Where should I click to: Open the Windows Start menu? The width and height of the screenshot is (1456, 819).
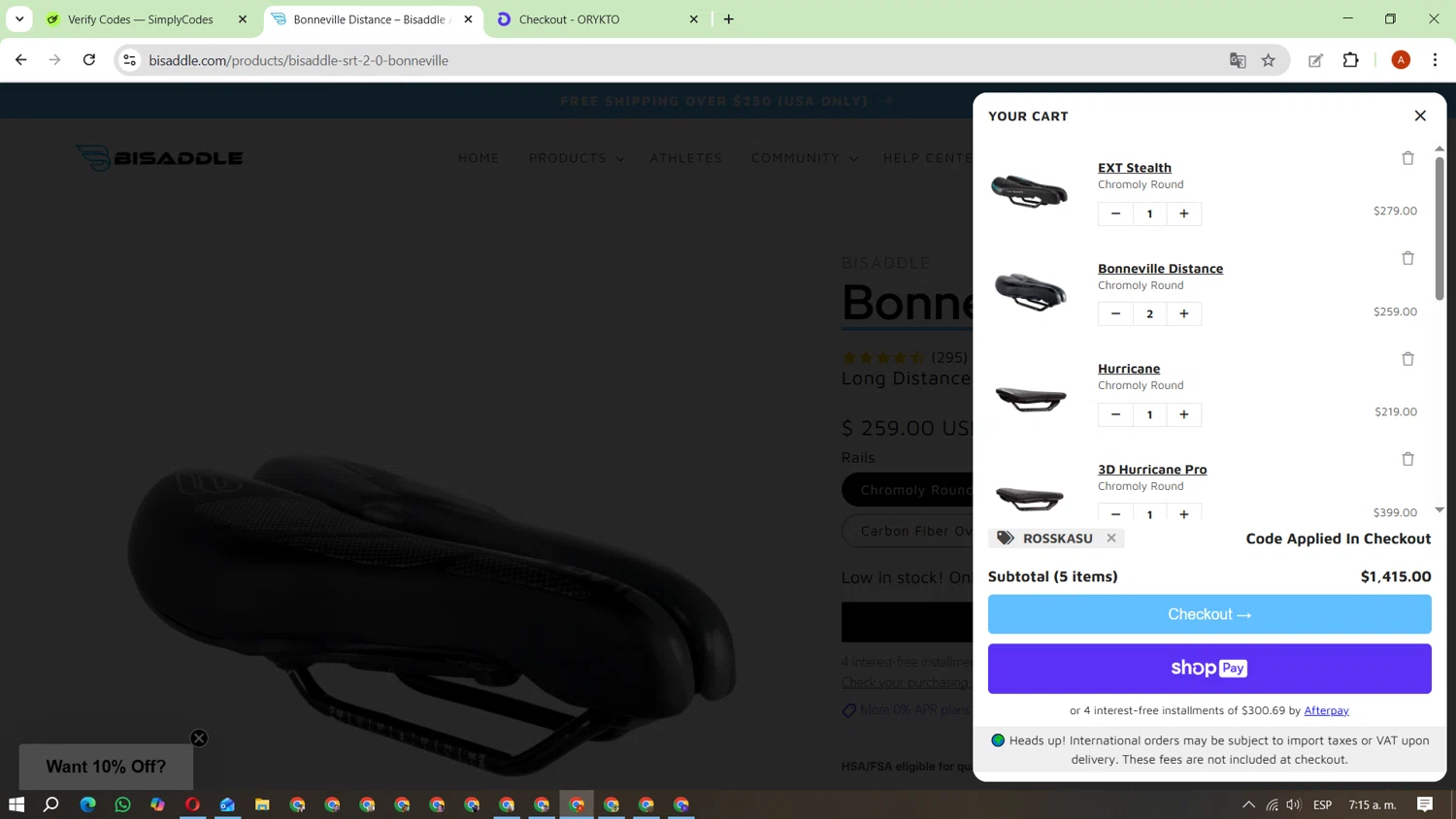click(x=17, y=804)
